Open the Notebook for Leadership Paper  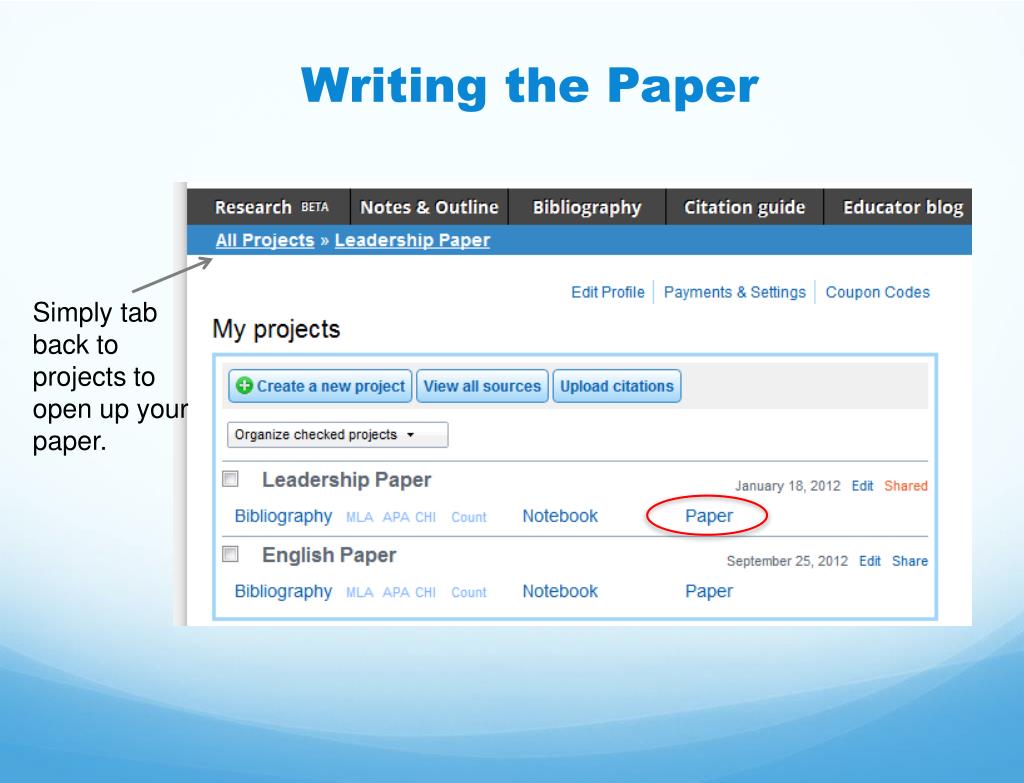pos(560,516)
